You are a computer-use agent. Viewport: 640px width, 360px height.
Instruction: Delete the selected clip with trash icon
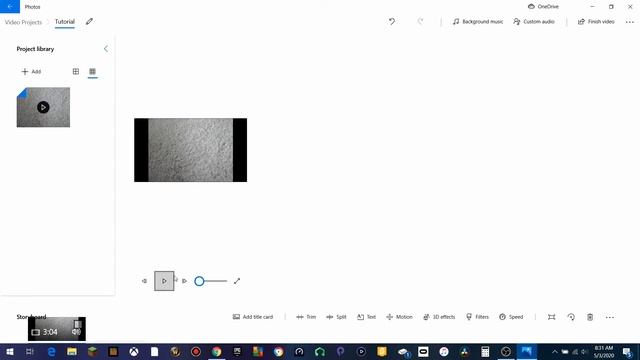(590, 317)
